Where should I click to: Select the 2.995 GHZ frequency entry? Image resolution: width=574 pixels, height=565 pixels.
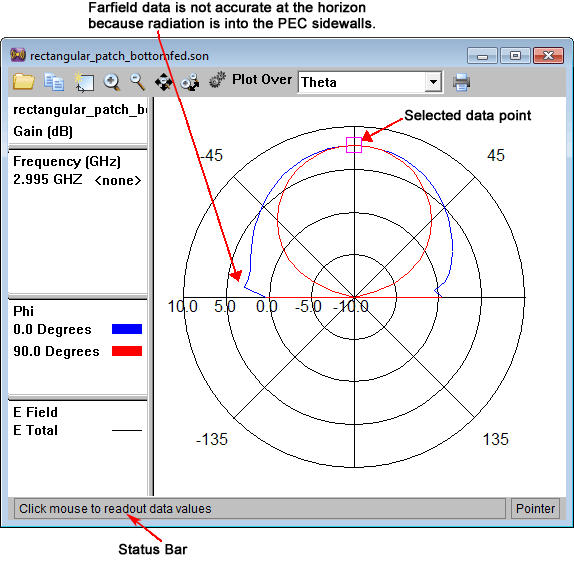(x=48, y=180)
